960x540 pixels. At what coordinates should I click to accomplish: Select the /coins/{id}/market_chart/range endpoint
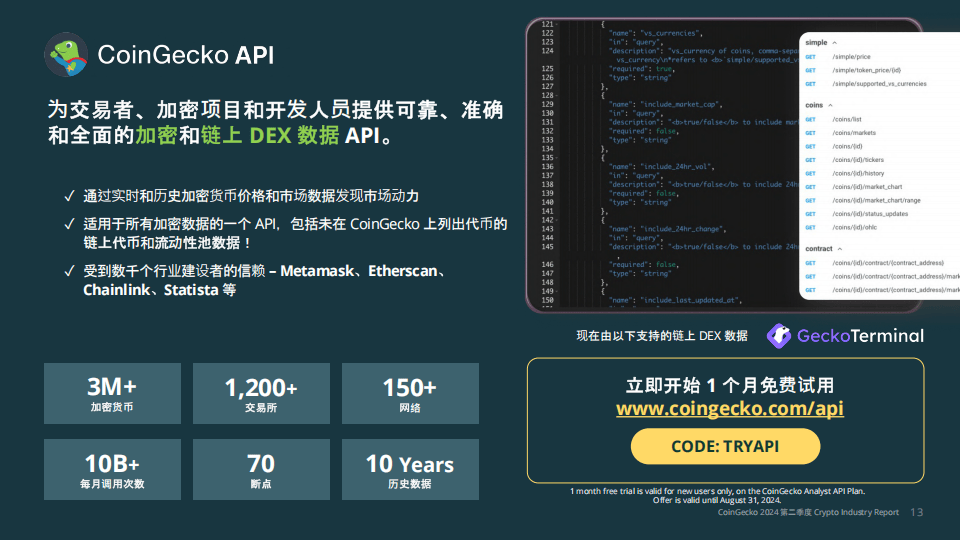click(x=876, y=200)
